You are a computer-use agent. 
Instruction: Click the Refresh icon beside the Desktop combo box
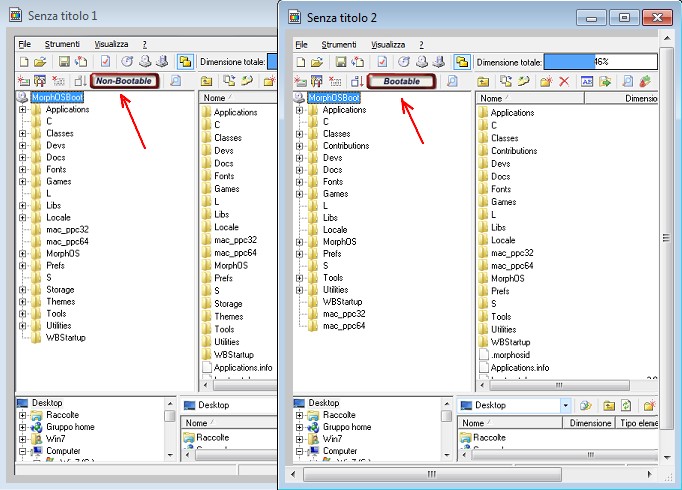pyautogui.click(x=627, y=406)
